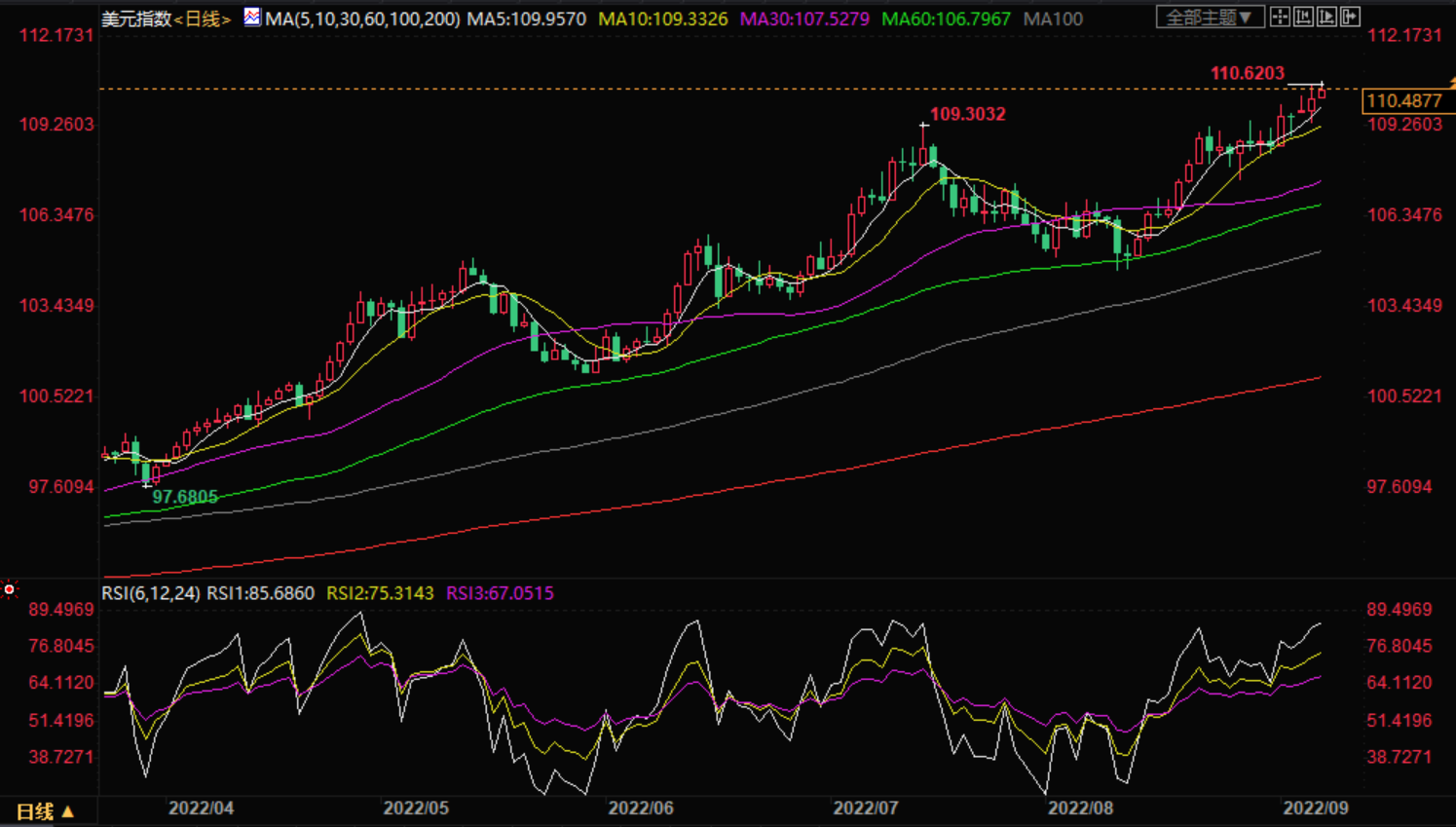This screenshot has height=827, width=1456.
Task: Click the 109.3032 peak price annotation
Action: [x=967, y=114]
